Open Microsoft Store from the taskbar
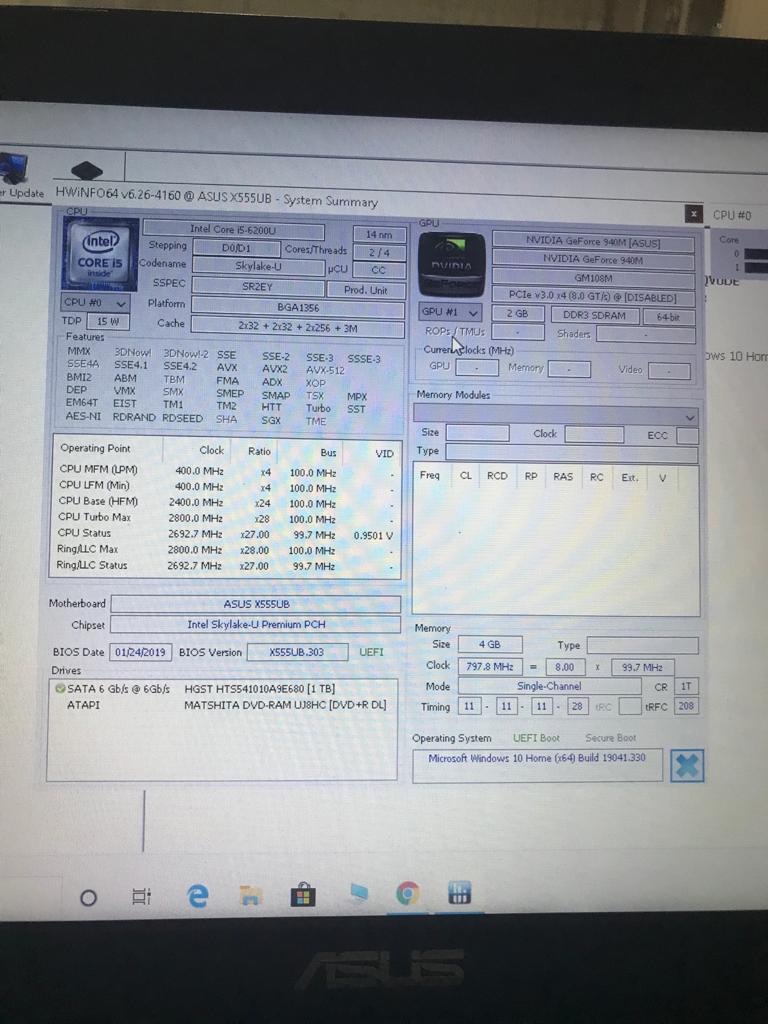 click(303, 895)
